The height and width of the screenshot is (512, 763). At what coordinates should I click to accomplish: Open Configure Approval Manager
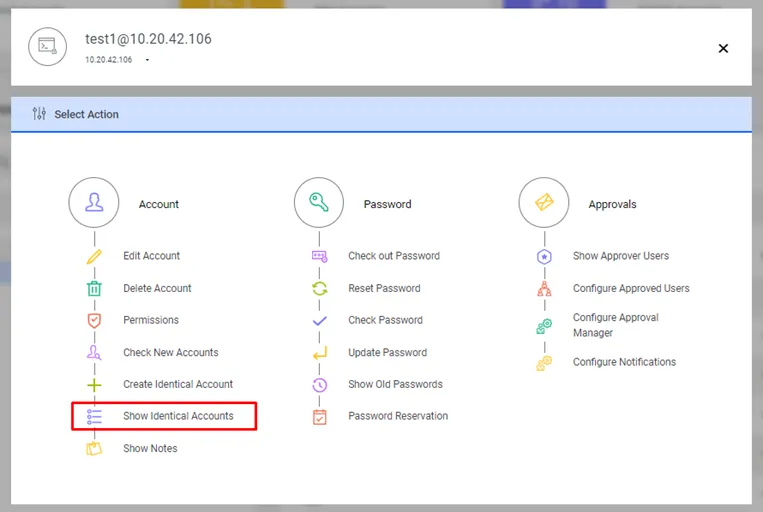616,325
